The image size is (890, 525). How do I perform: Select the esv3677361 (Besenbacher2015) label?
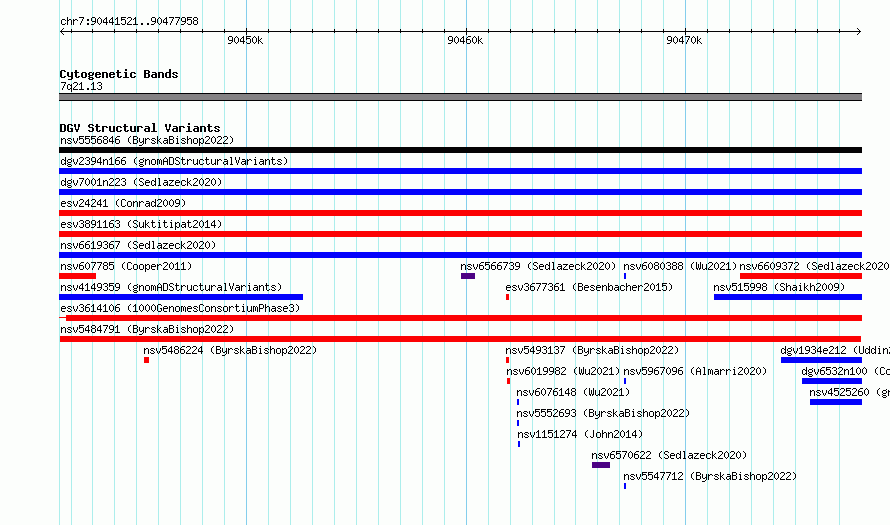tap(589, 287)
